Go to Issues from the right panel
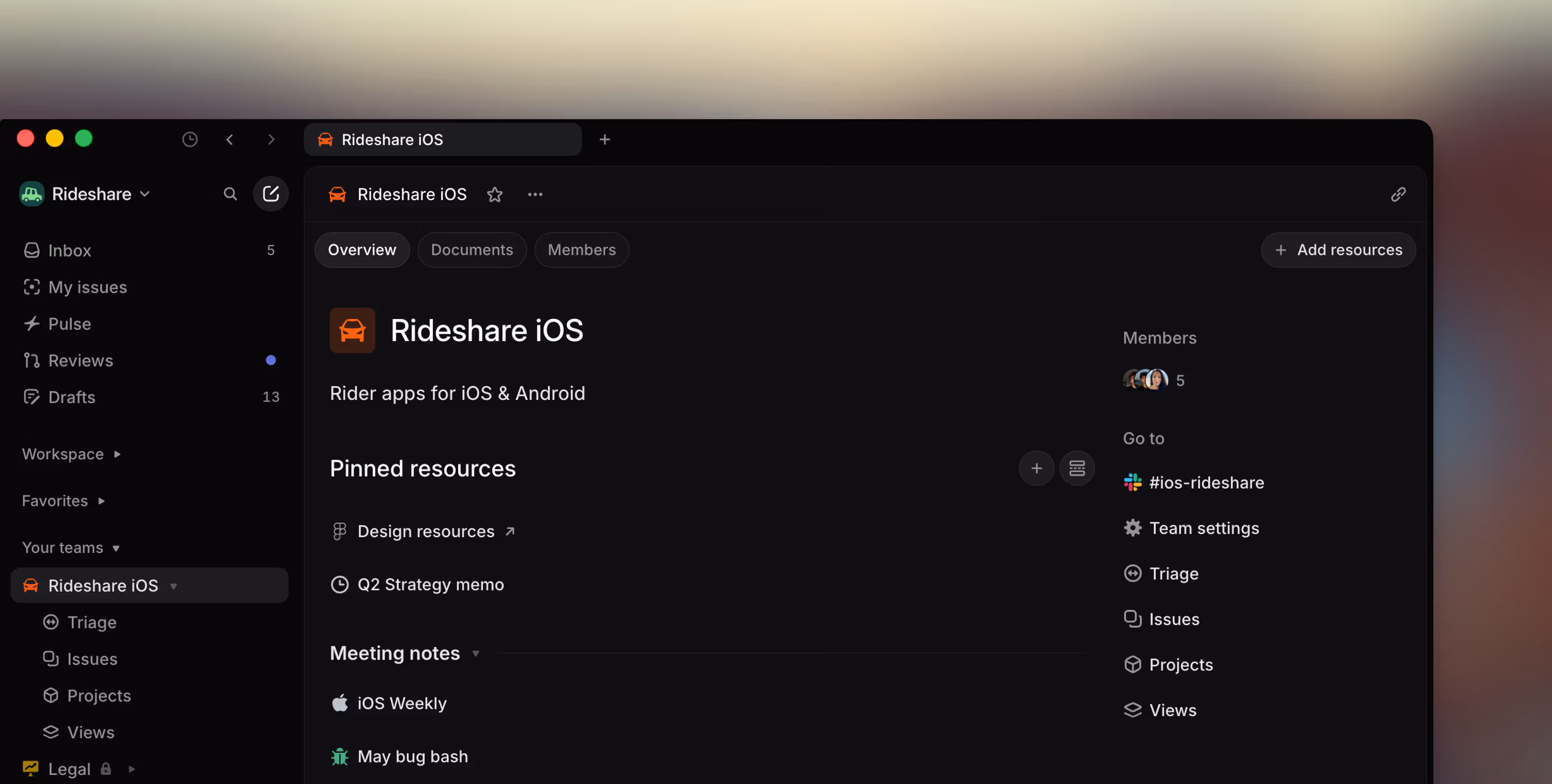Screen dimensions: 1552x784 (x=1162, y=619)
